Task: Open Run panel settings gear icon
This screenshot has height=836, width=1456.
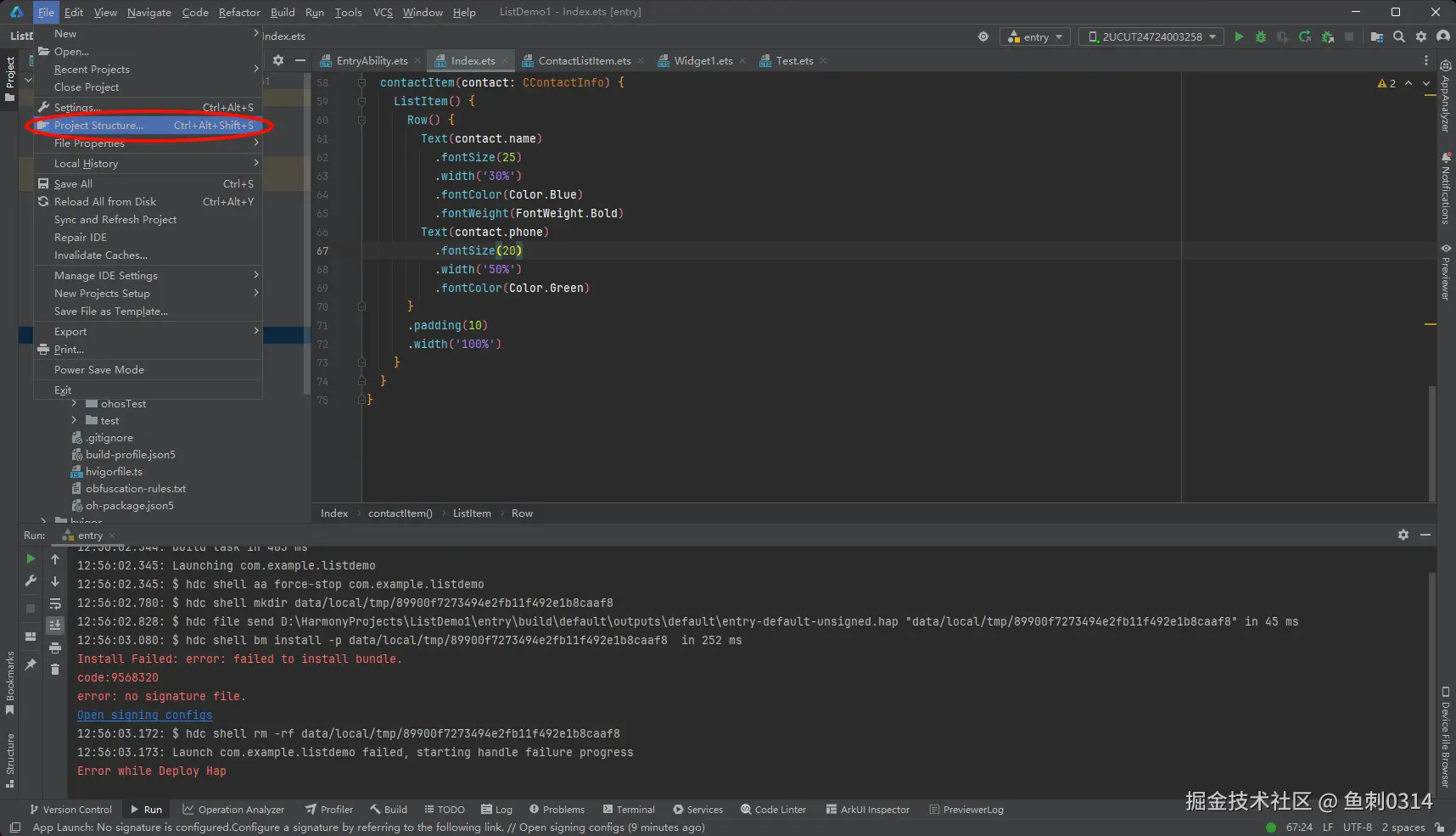Action: 1403,535
